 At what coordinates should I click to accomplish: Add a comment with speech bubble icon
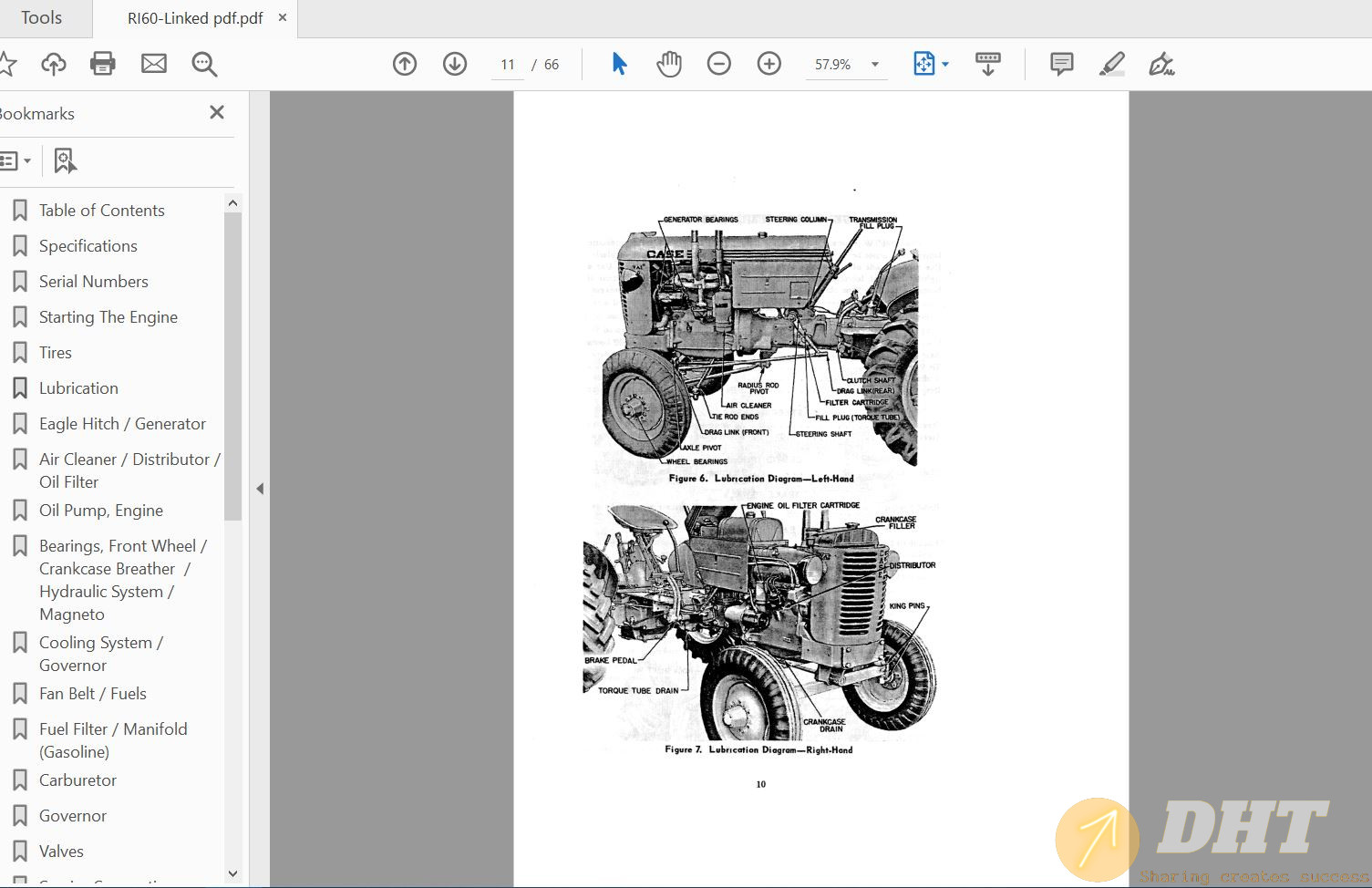[x=1061, y=64]
